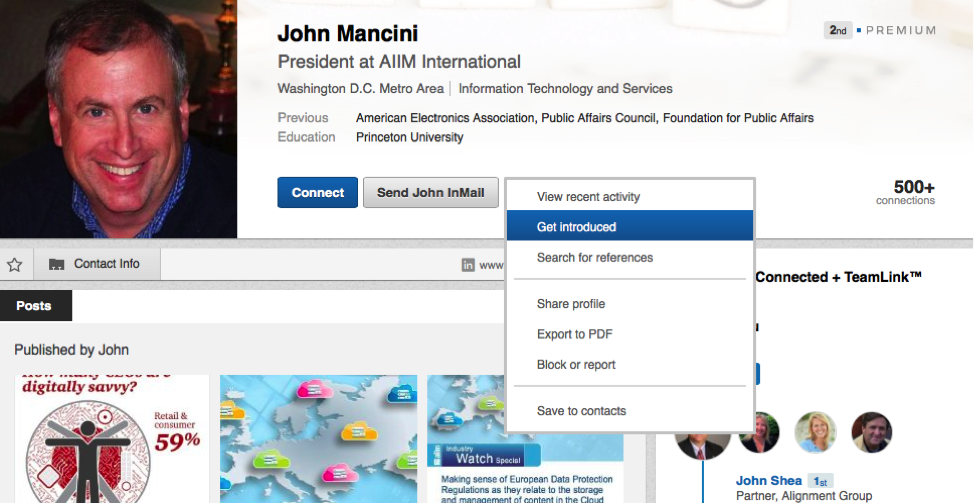Click the 1st degree badge beside John Shea
974x504 pixels.
point(821,481)
